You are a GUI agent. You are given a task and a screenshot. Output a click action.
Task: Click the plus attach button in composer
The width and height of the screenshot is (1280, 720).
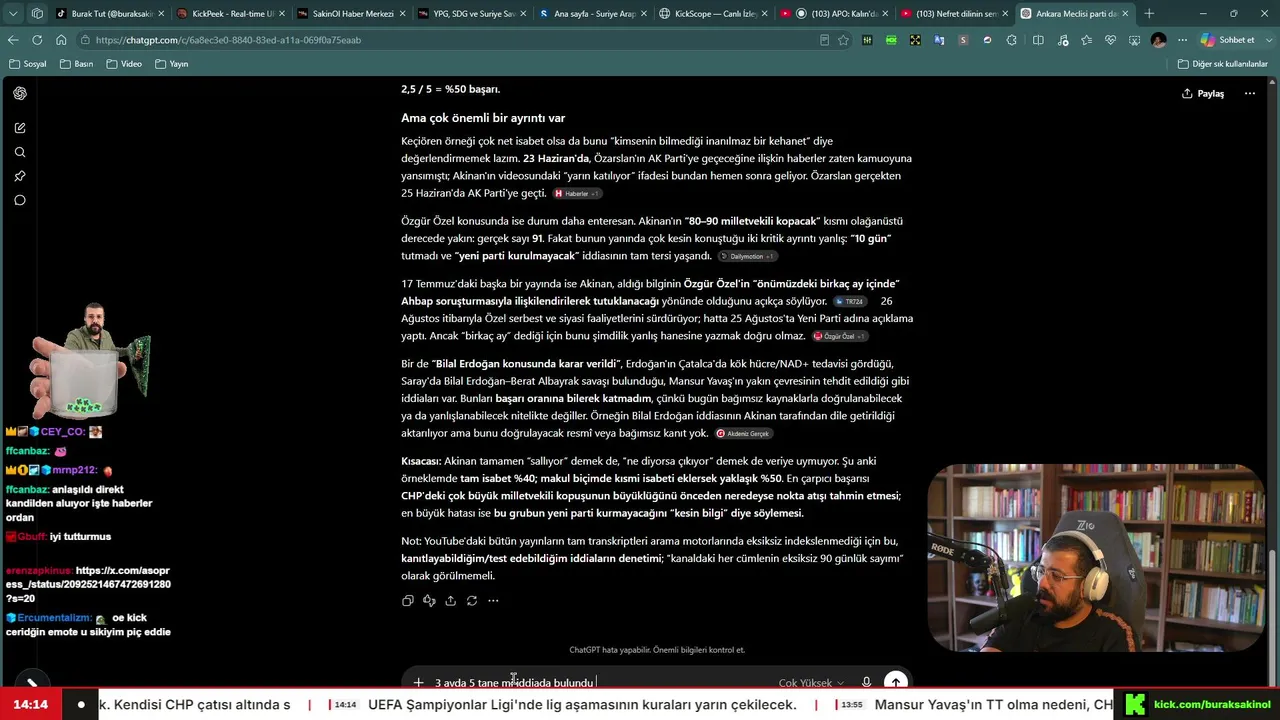coord(419,683)
